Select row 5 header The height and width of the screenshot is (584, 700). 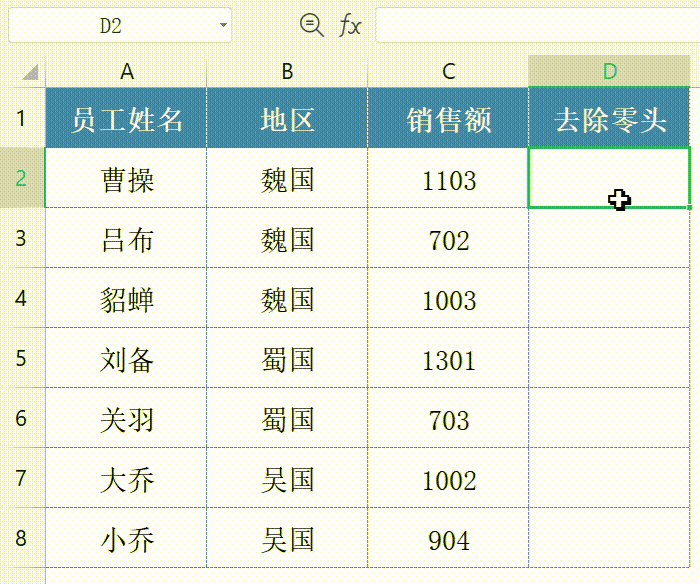click(x=22, y=358)
